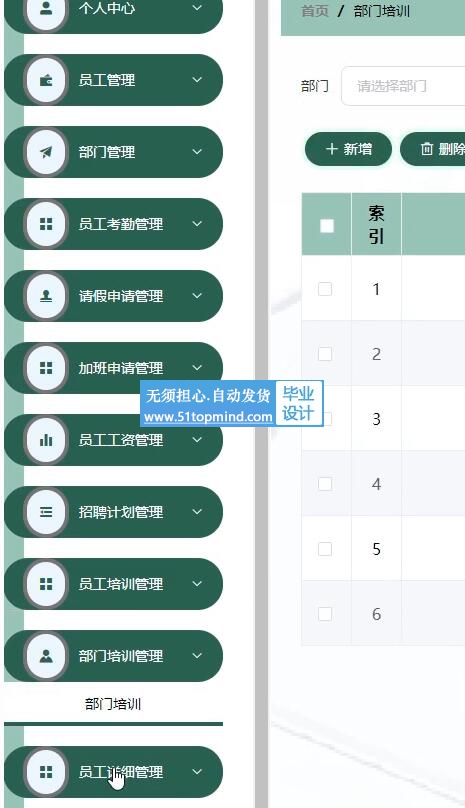Collapse the 部门培训管理 menu chevron
The image size is (465, 808).
197,655
